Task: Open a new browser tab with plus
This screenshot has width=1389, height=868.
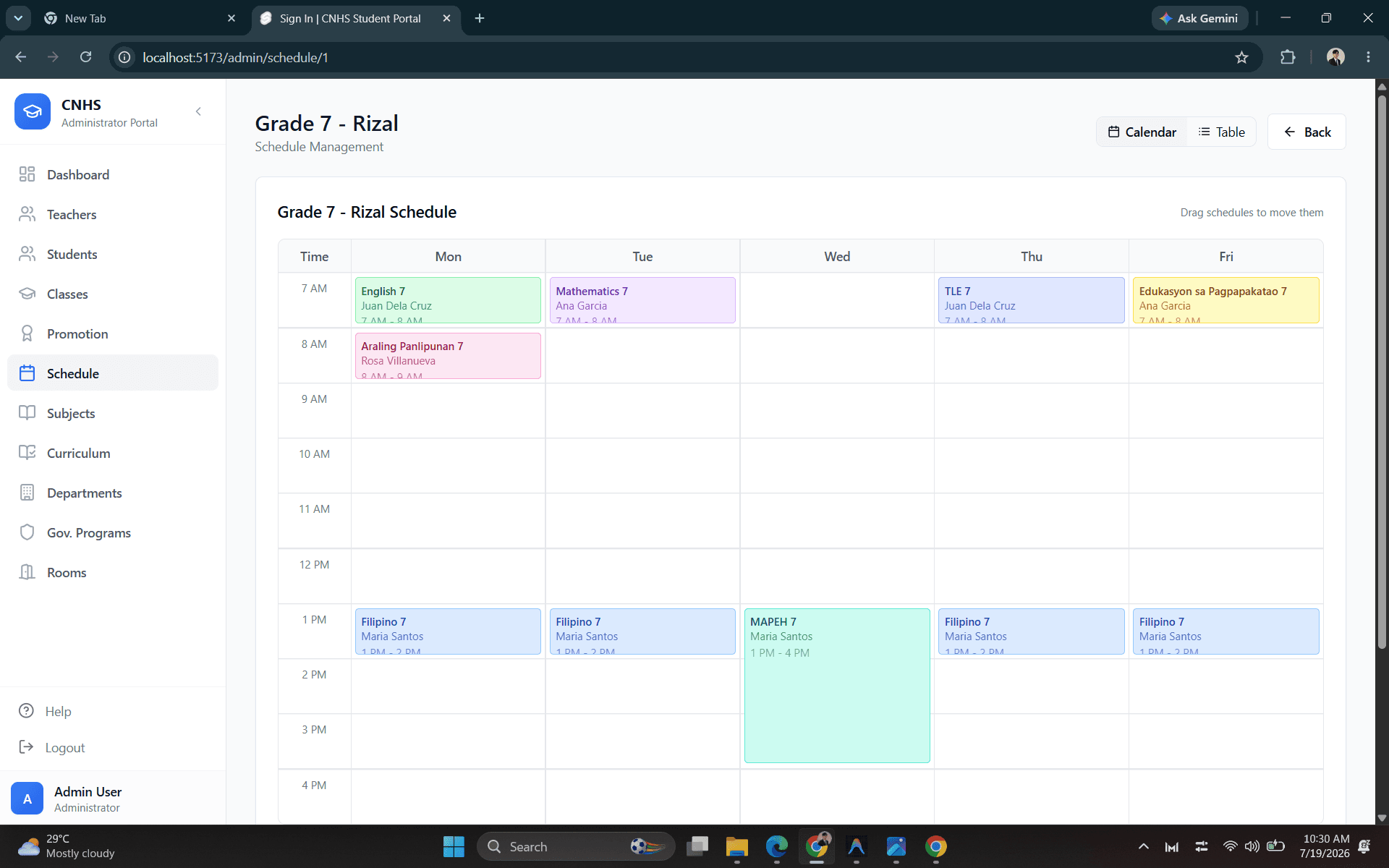Action: (480, 18)
